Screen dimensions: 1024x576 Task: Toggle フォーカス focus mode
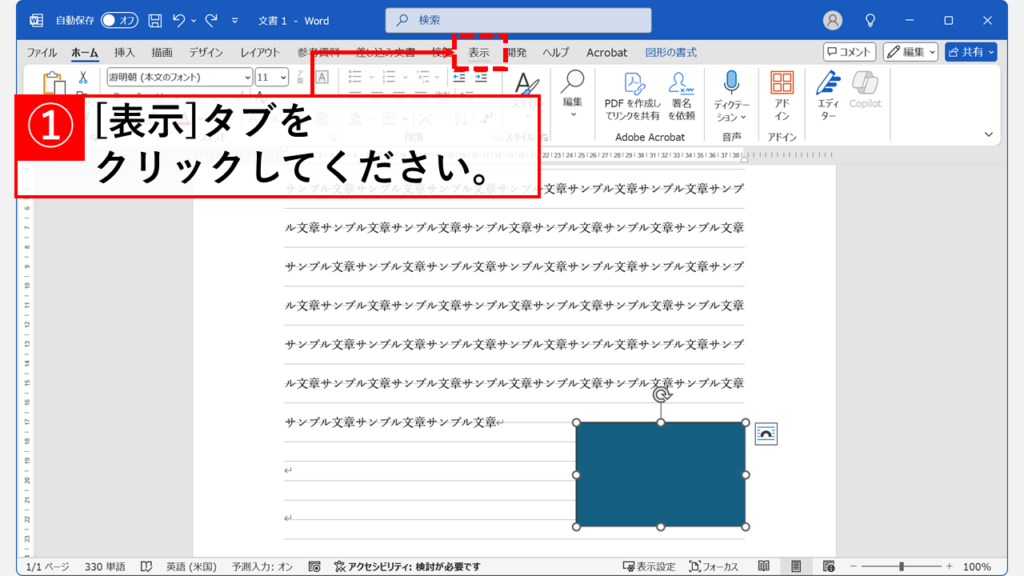(x=714, y=566)
